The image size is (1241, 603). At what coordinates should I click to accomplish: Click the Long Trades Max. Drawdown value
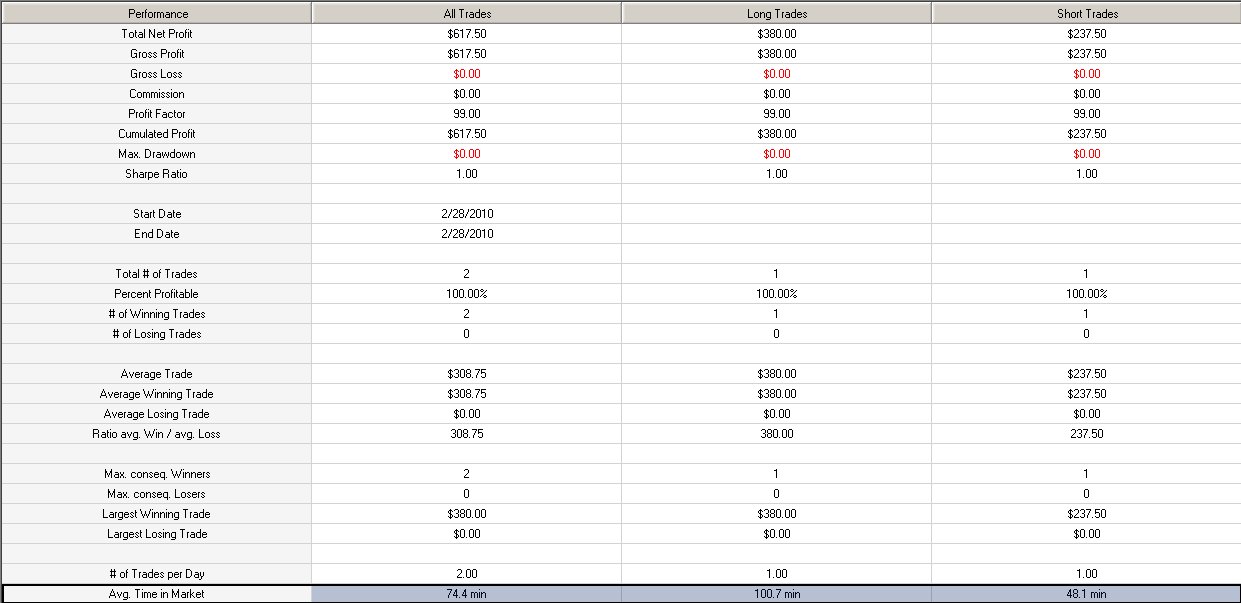pos(777,154)
